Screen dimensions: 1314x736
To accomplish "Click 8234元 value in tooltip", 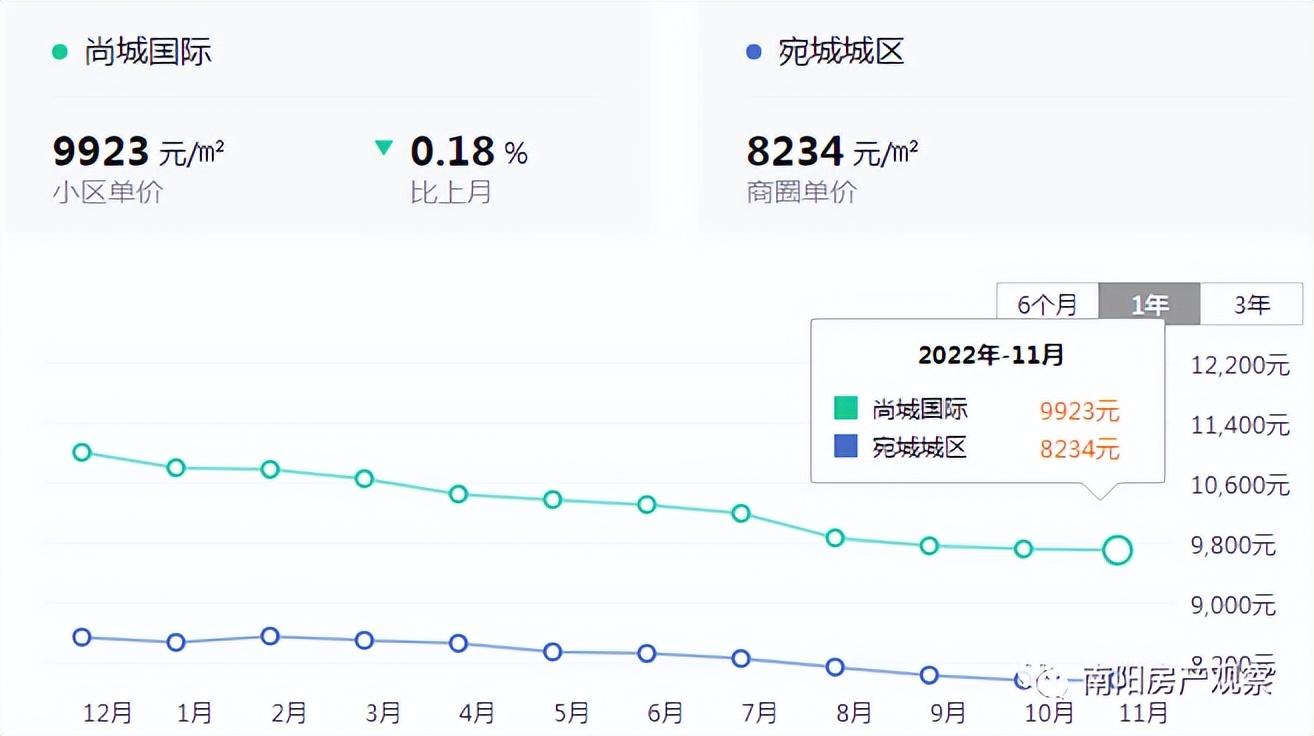I will point(1080,449).
